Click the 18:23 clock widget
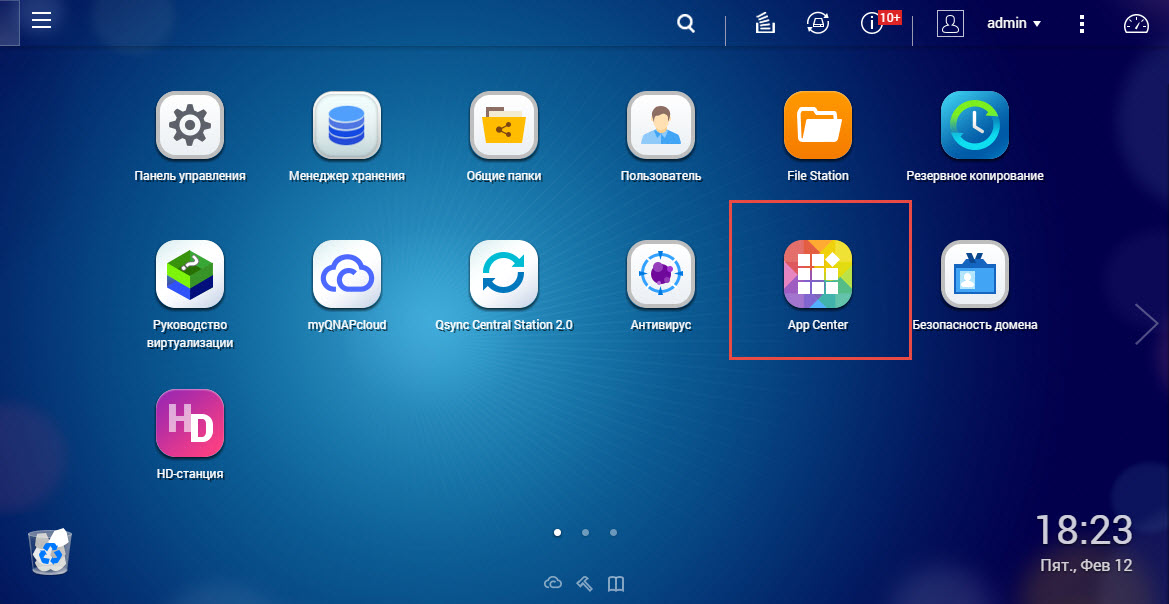1169x604 pixels. coord(1084,530)
